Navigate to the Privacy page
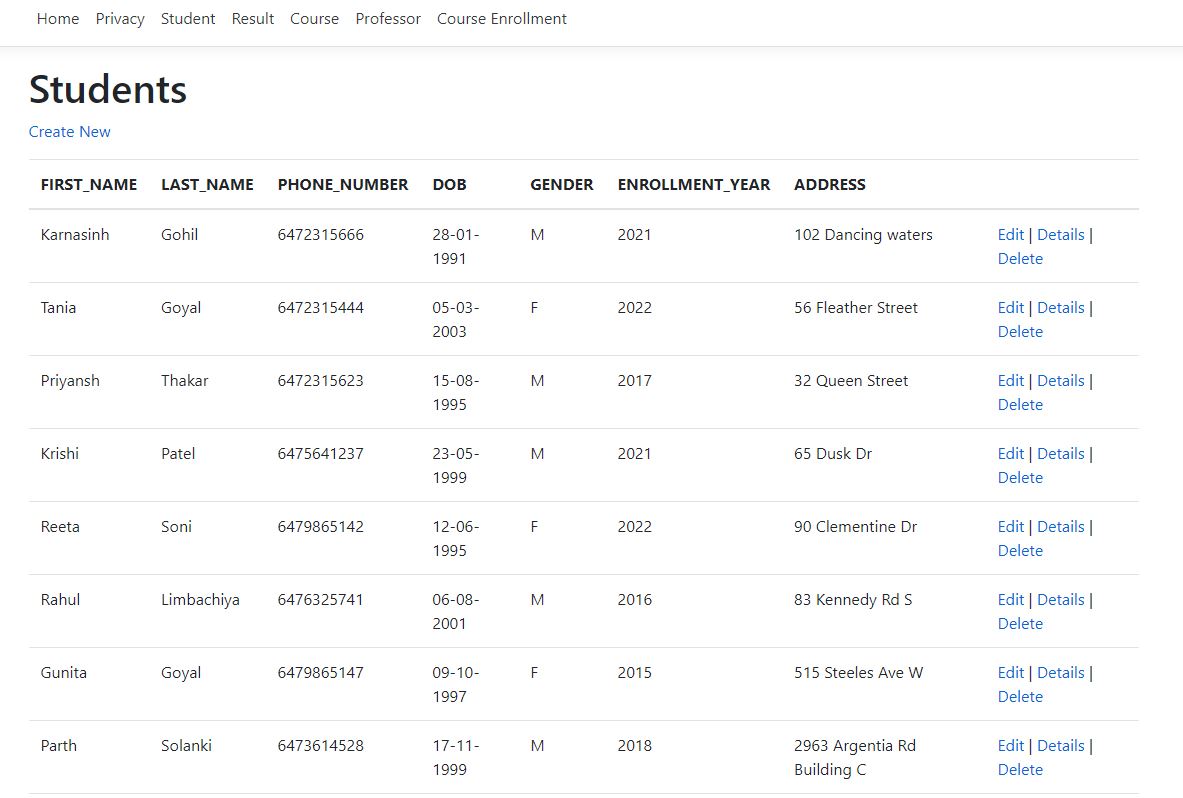Screen dimensions: 1183x798 coord(119,18)
